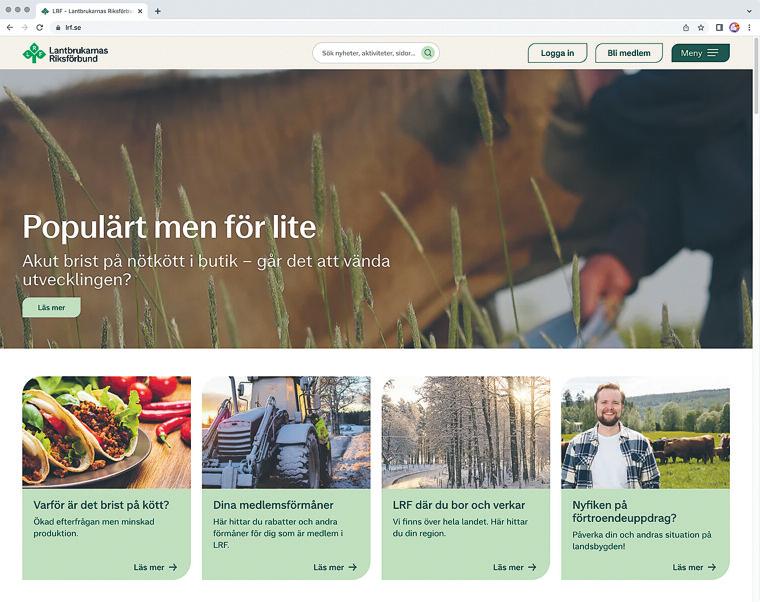Expand the Meny hamburger menu

click(700, 53)
